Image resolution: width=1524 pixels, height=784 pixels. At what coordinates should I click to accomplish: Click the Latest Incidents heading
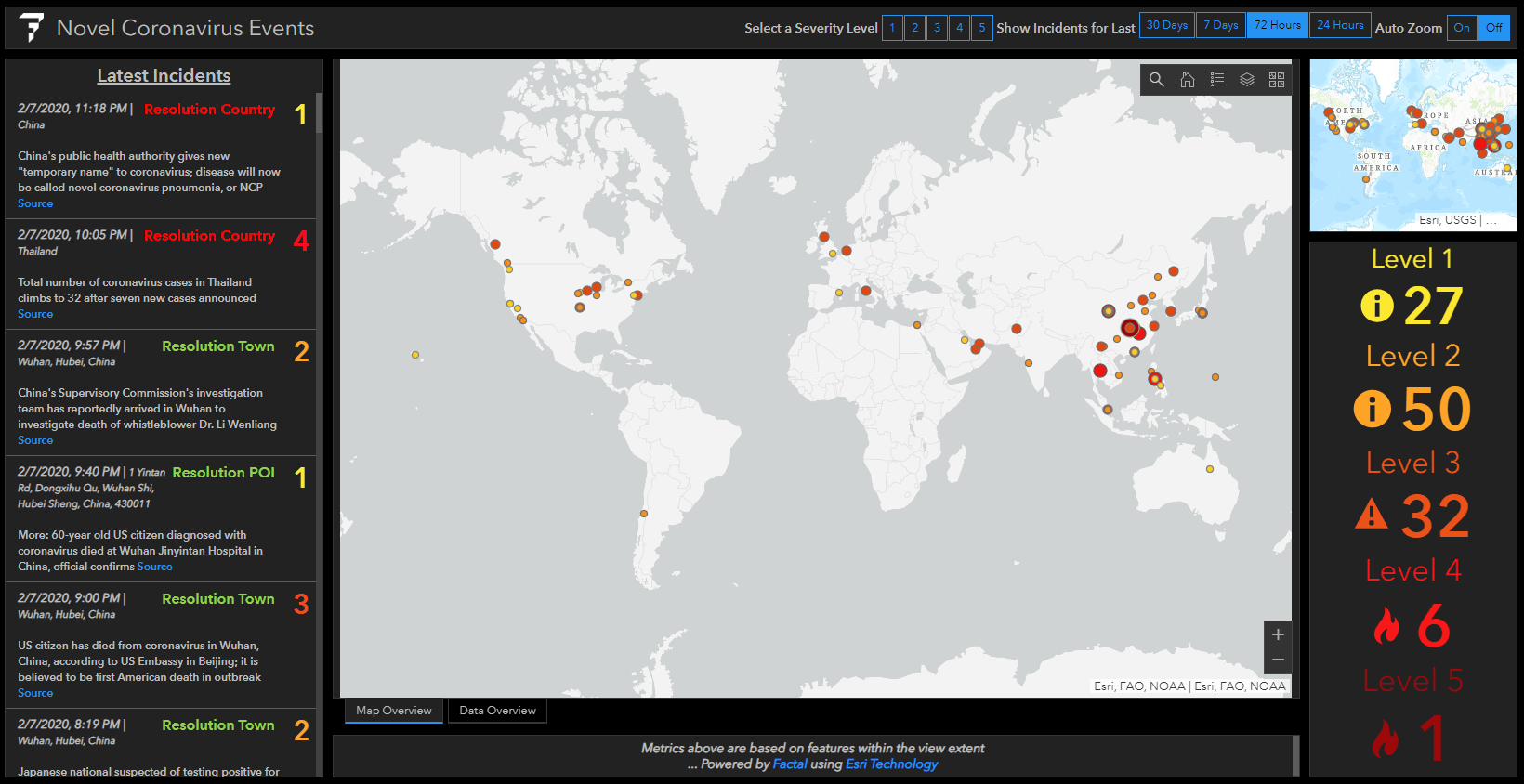point(164,76)
